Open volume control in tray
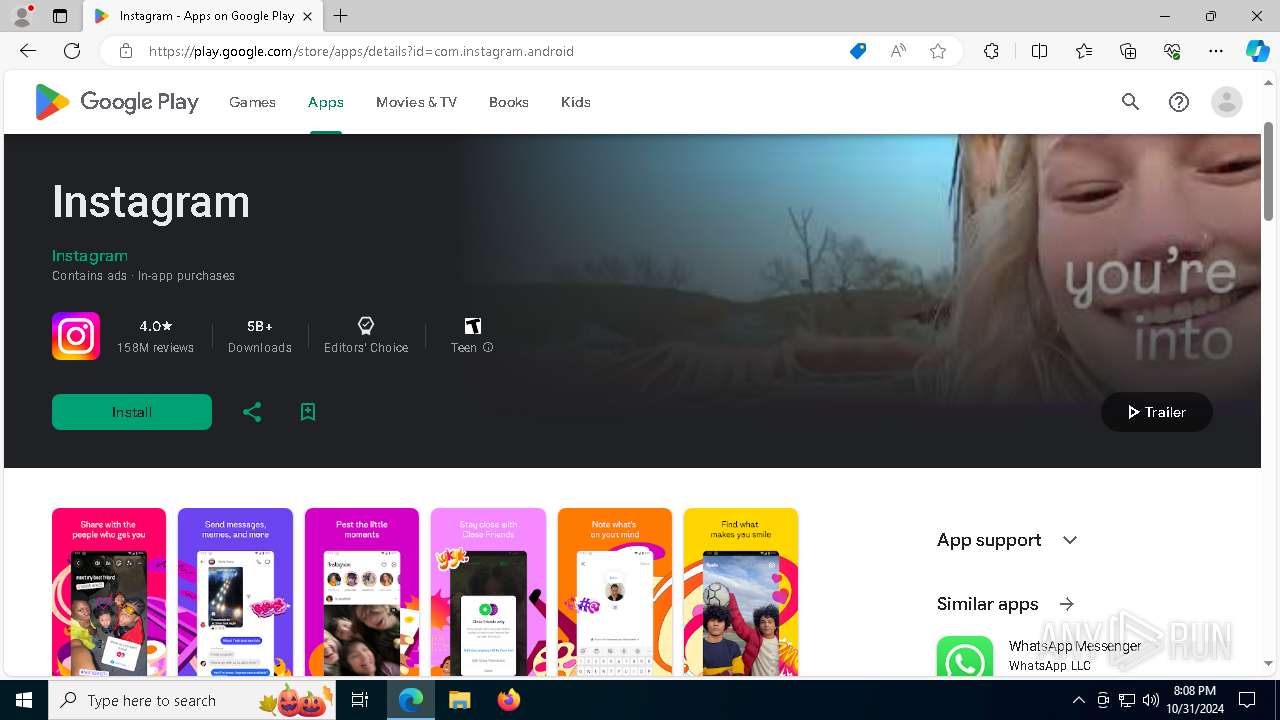The width and height of the screenshot is (1280, 720). 1150,700
